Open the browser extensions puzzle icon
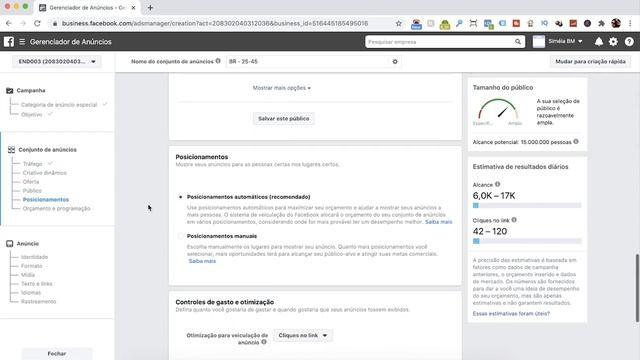This screenshot has width=640, height=360. point(601,24)
